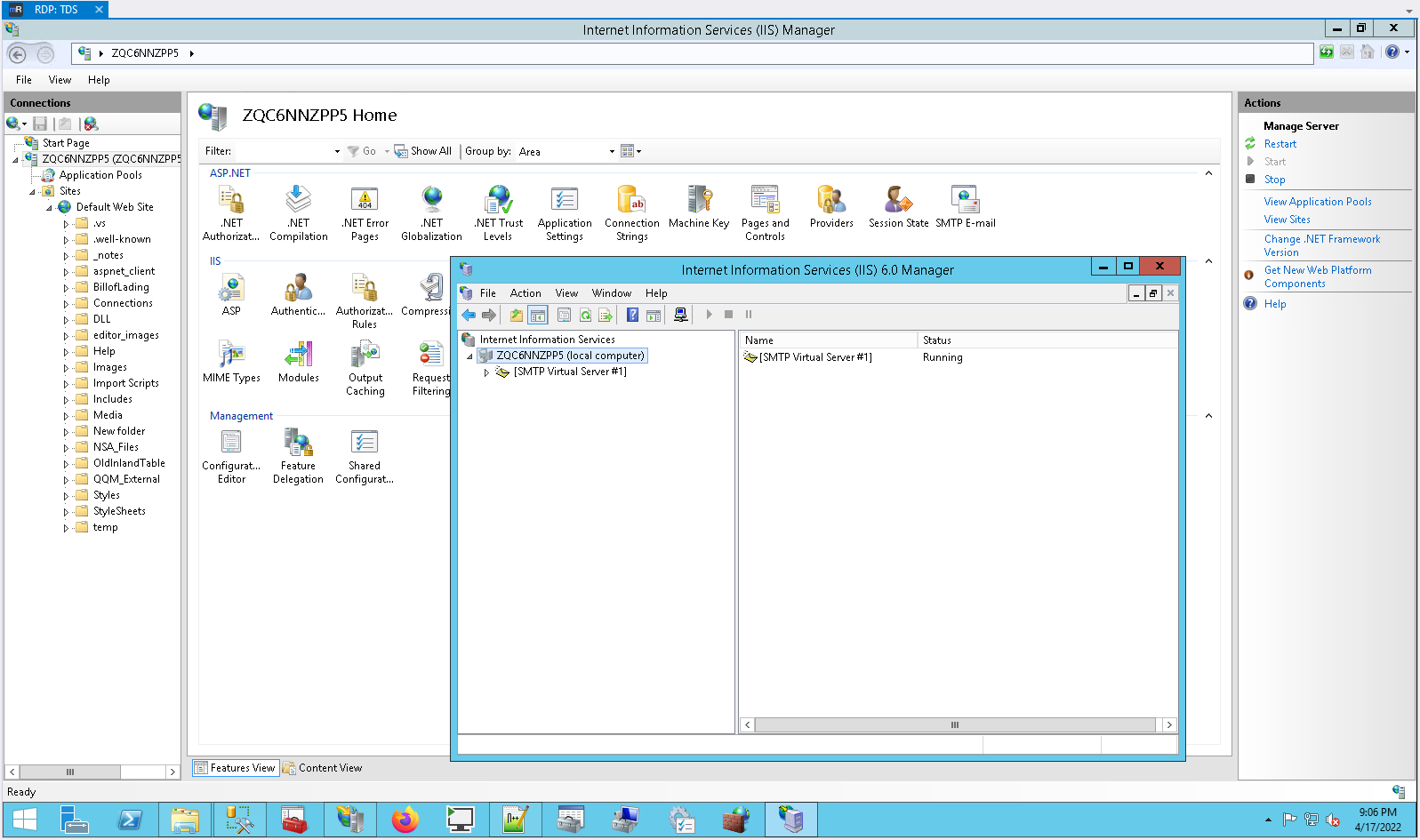Click the blue Back arrow in IIS 6.0 Manager

[x=469, y=315]
